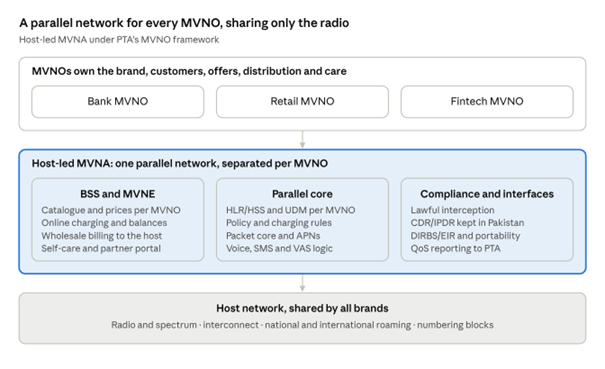Click 'CDR/IPDR kept in Pakistan' line
The image size is (605, 369).
click(467, 223)
